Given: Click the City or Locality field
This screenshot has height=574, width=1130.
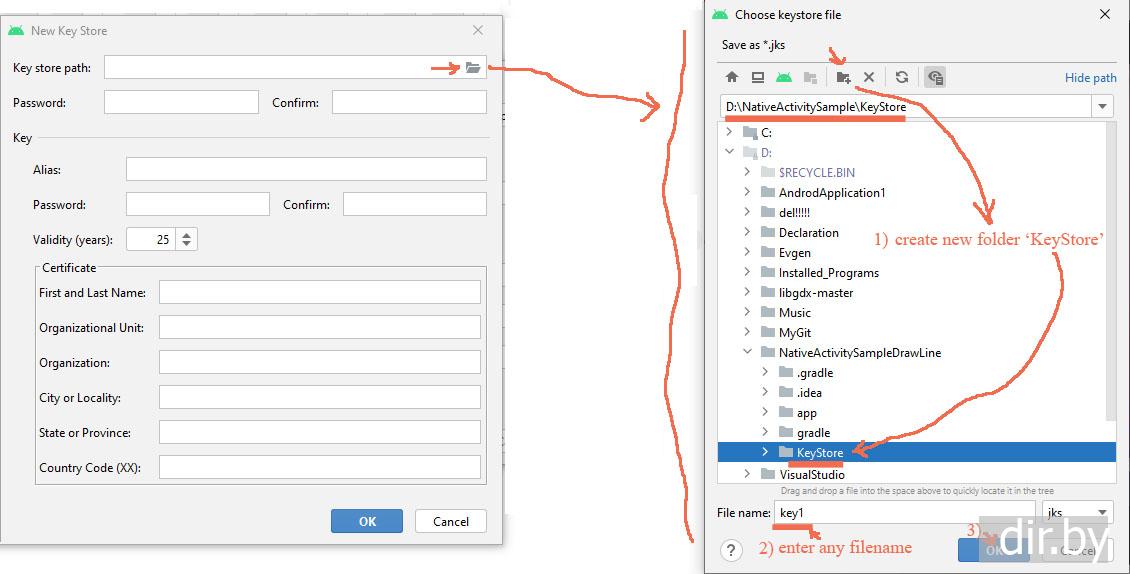Looking at the screenshot, I should (319, 397).
